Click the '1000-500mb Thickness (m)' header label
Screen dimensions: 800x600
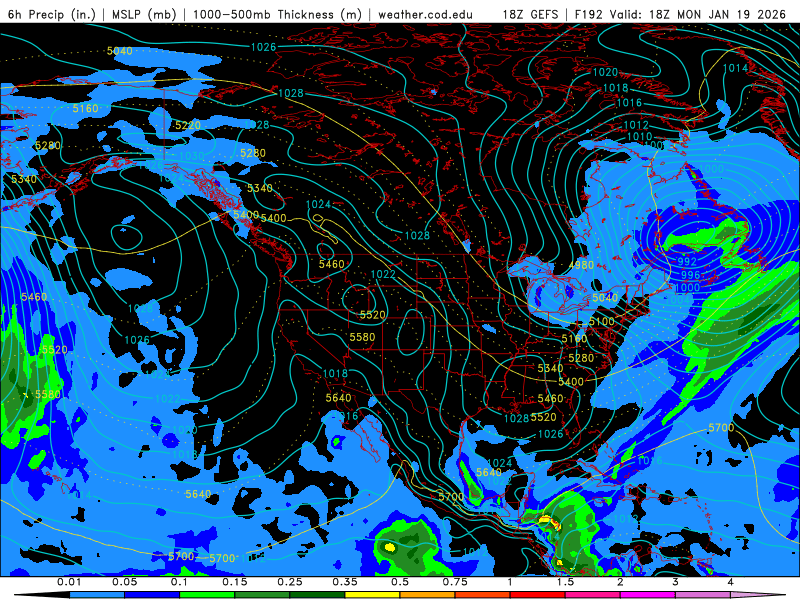(277, 14)
